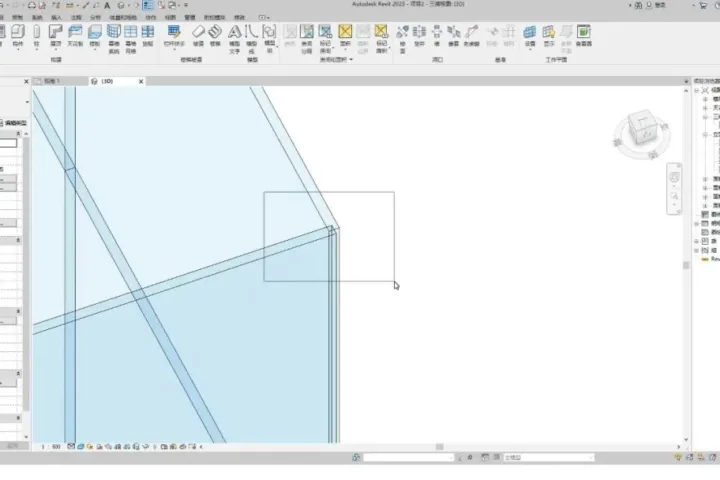Viewport: 720px width, 480px height.
Task: Select the By Face opening tool
Action: coord(402,39)
